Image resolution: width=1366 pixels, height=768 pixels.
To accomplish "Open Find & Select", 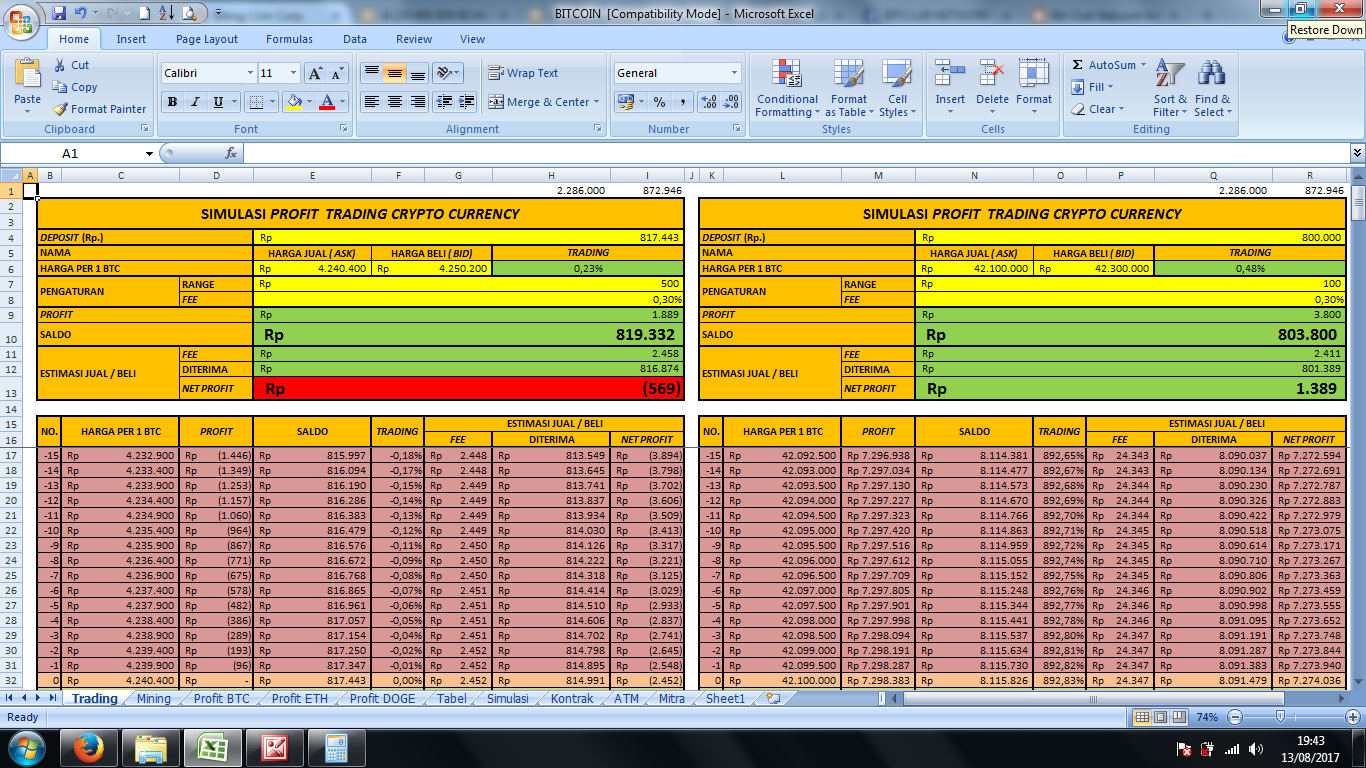I will tap(1212, 88).
